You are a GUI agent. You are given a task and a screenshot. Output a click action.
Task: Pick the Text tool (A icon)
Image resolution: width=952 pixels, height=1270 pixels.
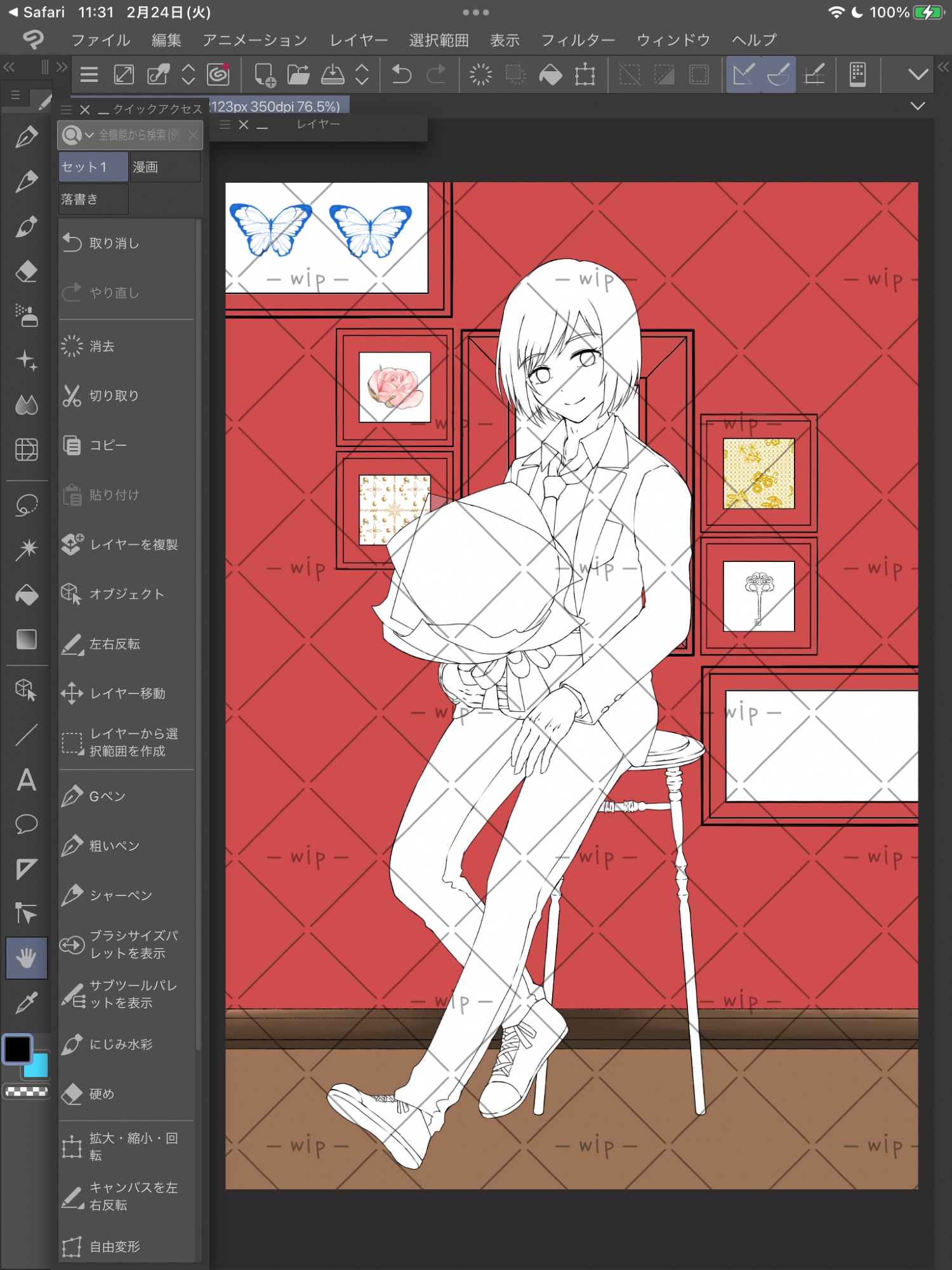click(x=26, y=780)
